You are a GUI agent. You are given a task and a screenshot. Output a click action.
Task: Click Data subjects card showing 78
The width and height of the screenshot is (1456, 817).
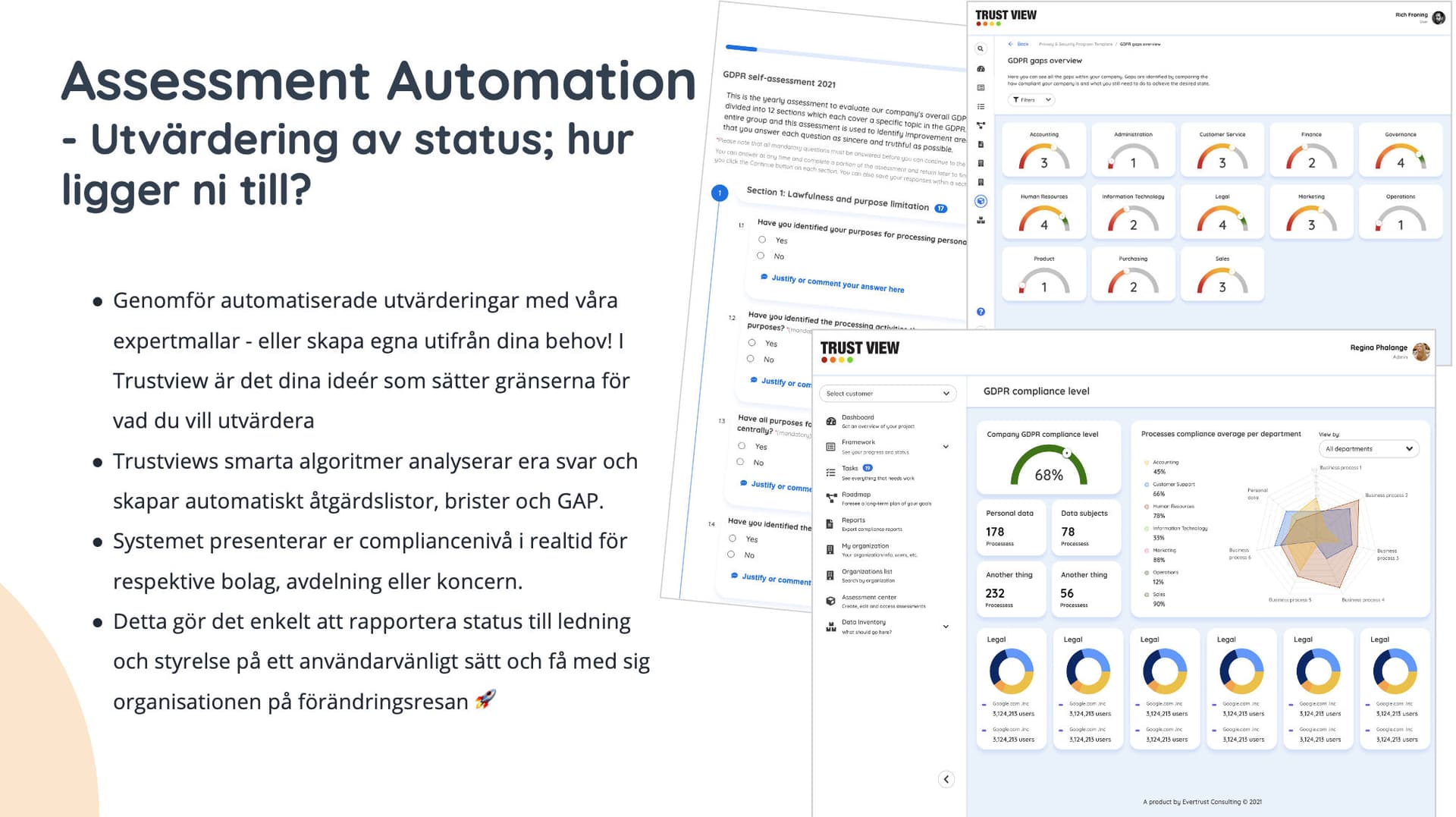click(1086, 527)
